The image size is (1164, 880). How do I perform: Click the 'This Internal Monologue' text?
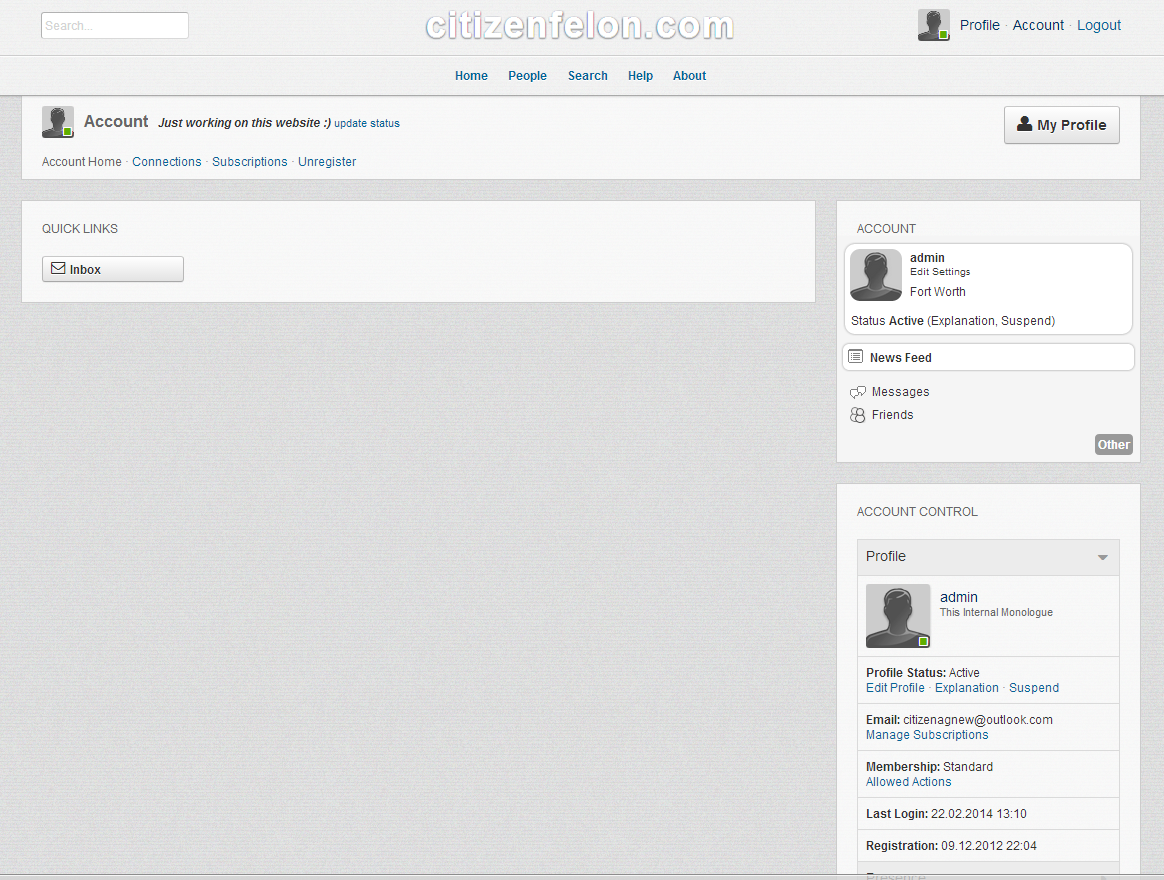click(996, 612)
